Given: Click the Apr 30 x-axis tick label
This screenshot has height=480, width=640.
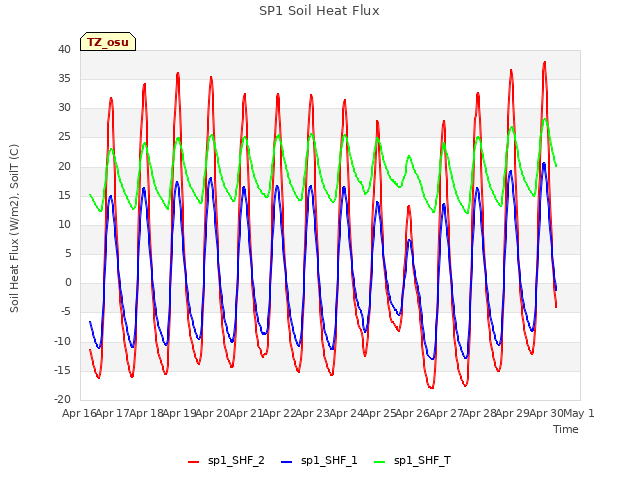Looking at the screenshot, I should pos(547,413).
